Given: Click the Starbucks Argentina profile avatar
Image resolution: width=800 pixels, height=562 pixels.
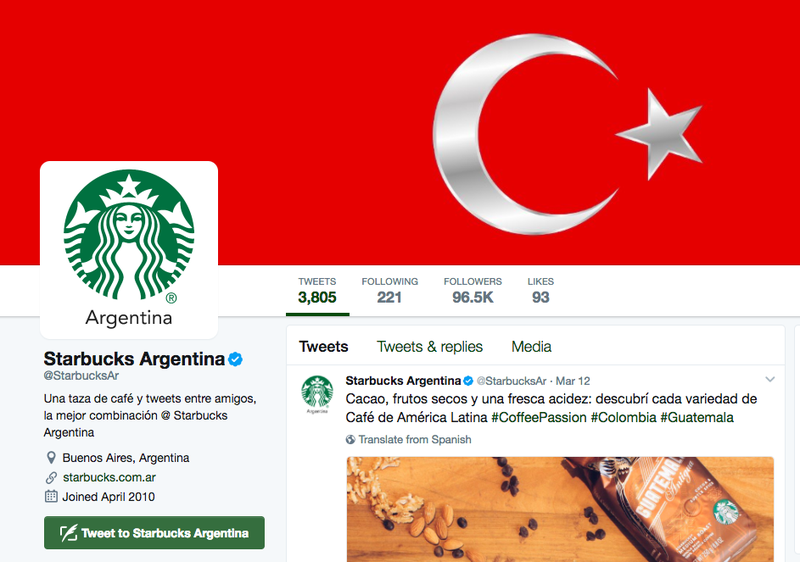Looking at the screenshot, I should 129,250.
